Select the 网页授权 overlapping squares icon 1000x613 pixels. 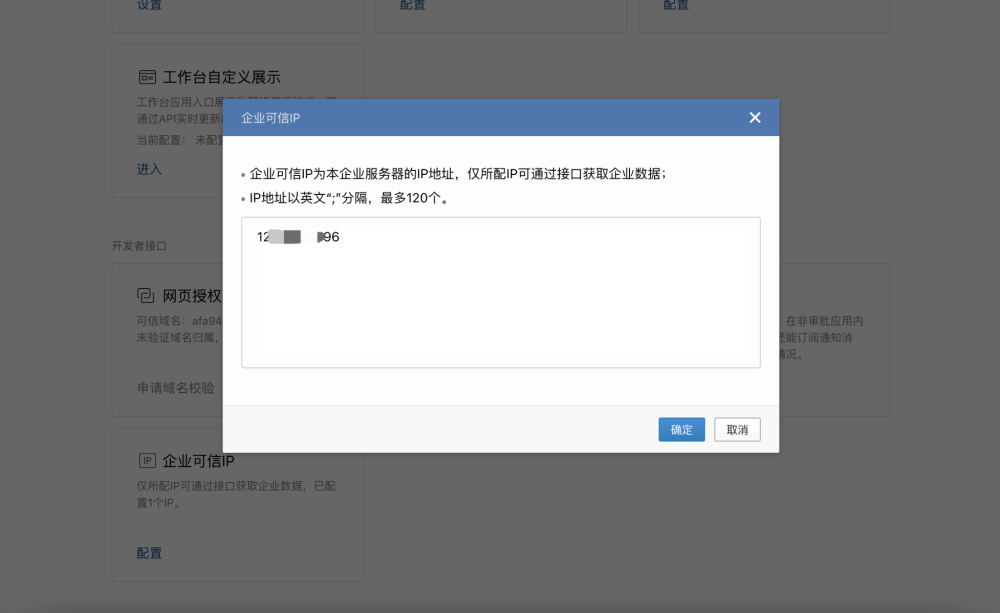coord(146,296)
